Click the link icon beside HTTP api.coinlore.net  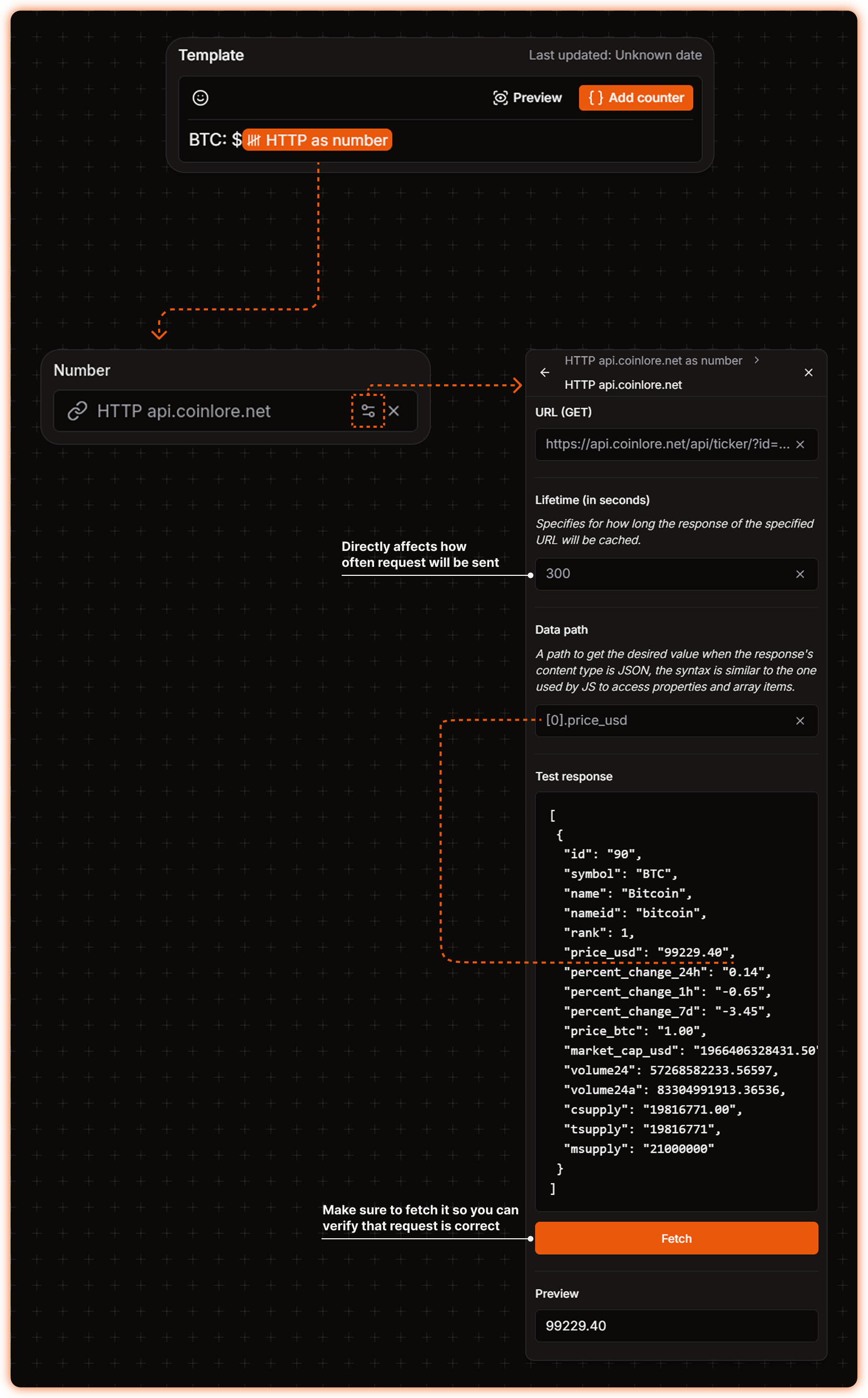77,411
